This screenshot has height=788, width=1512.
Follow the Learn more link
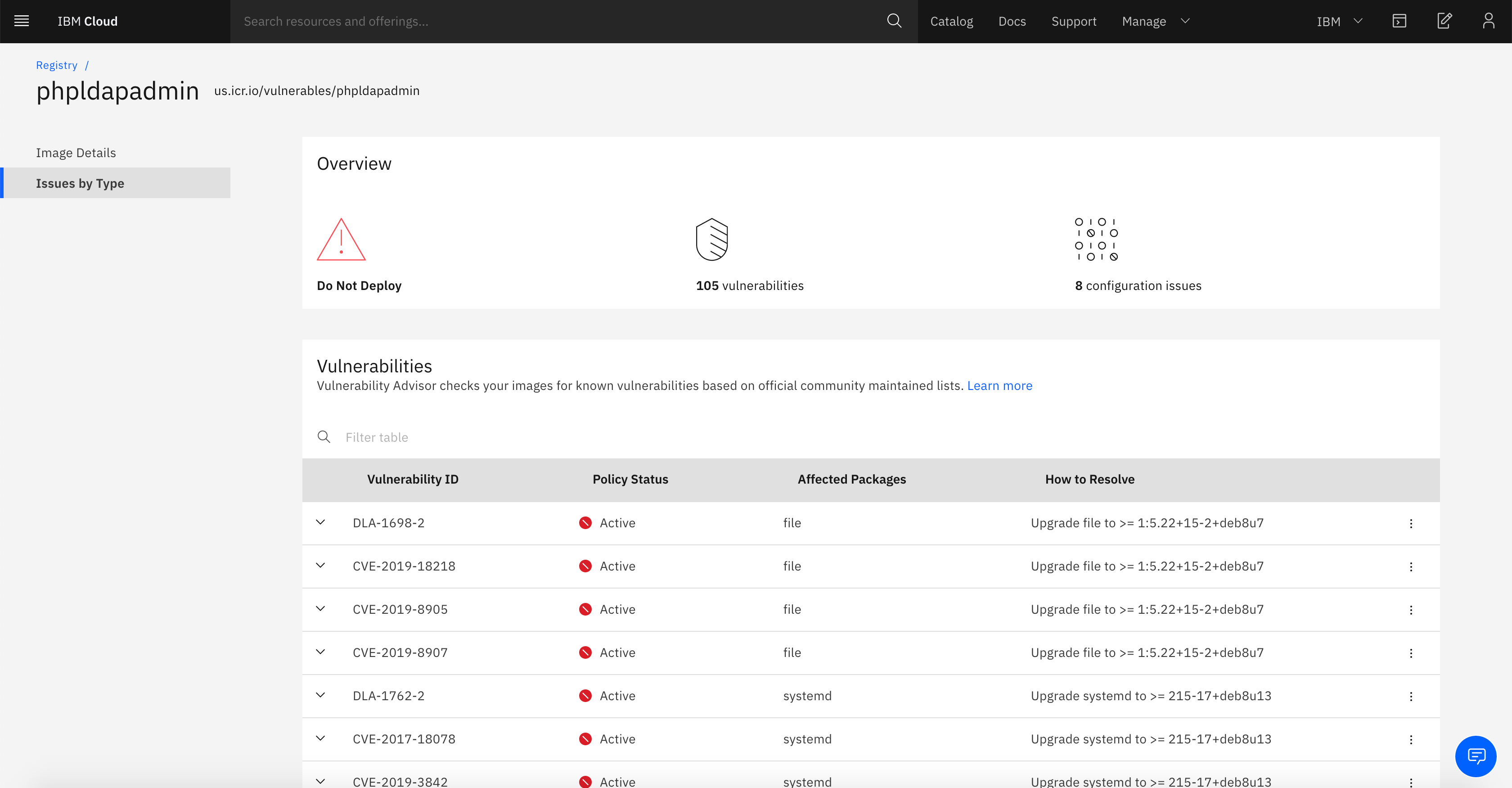[x=999, y=386]
